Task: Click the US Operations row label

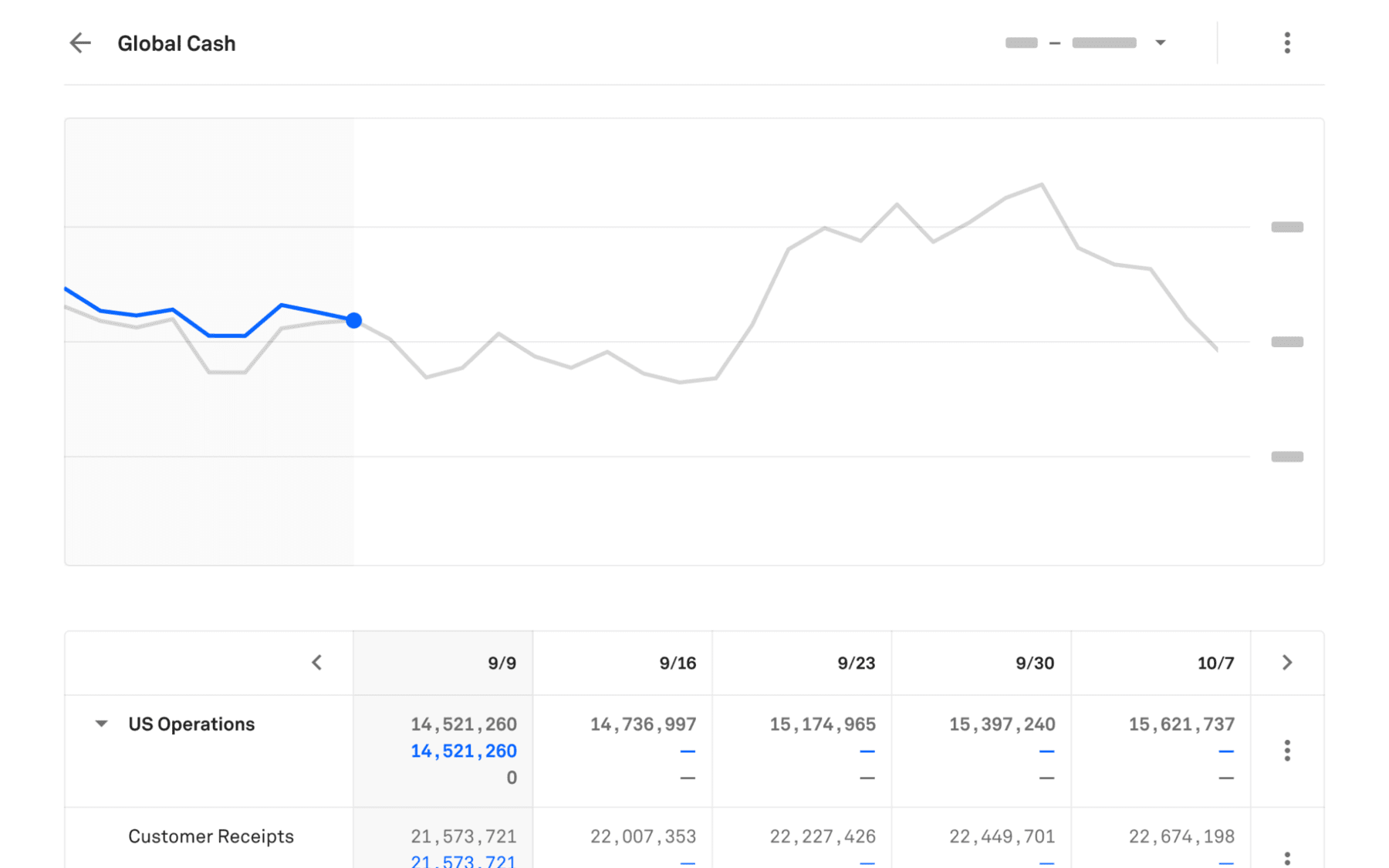Action: [x=191, y=724]
